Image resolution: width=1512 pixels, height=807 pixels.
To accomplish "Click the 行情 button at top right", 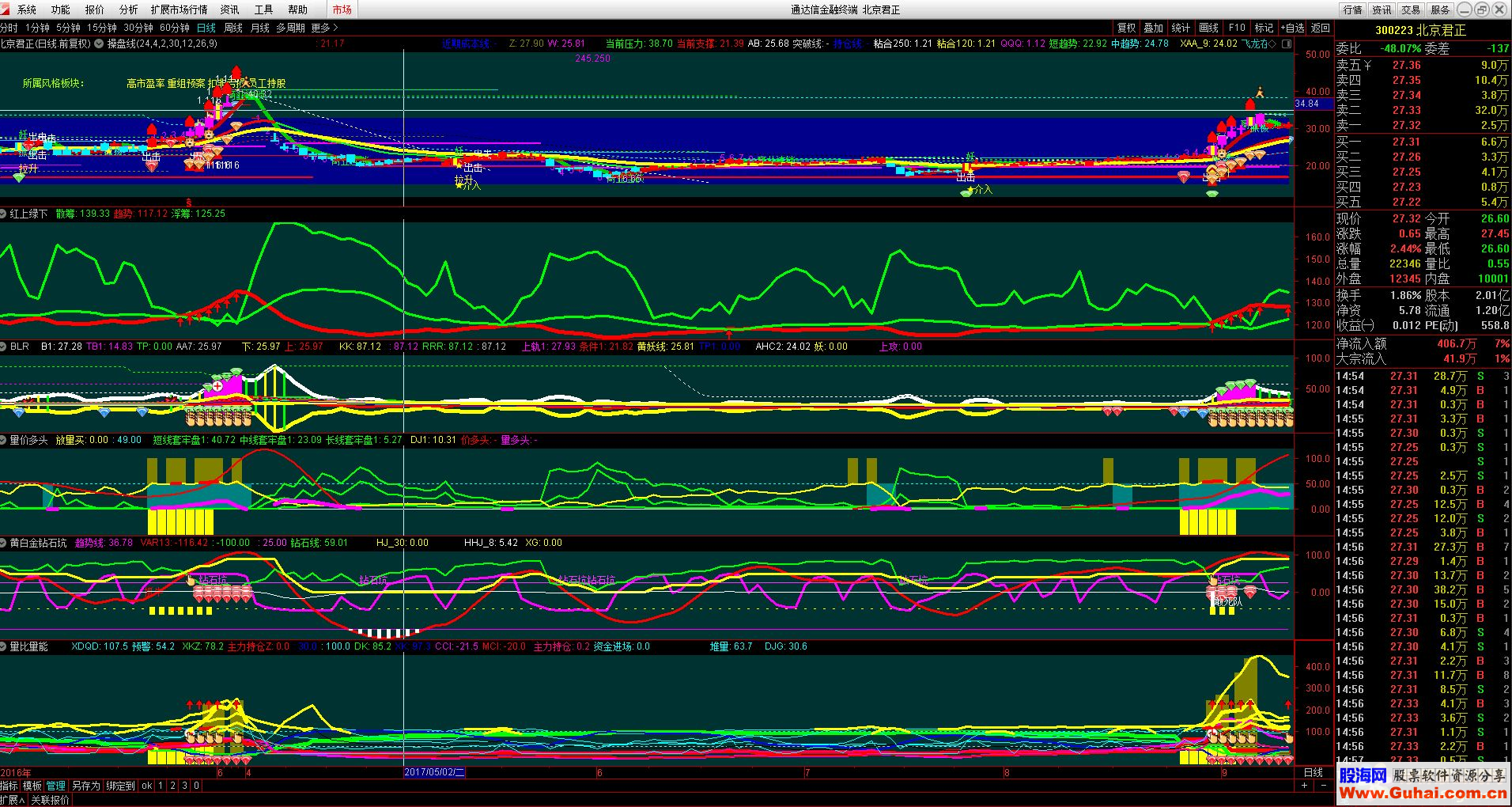I will pos(1352,9).
